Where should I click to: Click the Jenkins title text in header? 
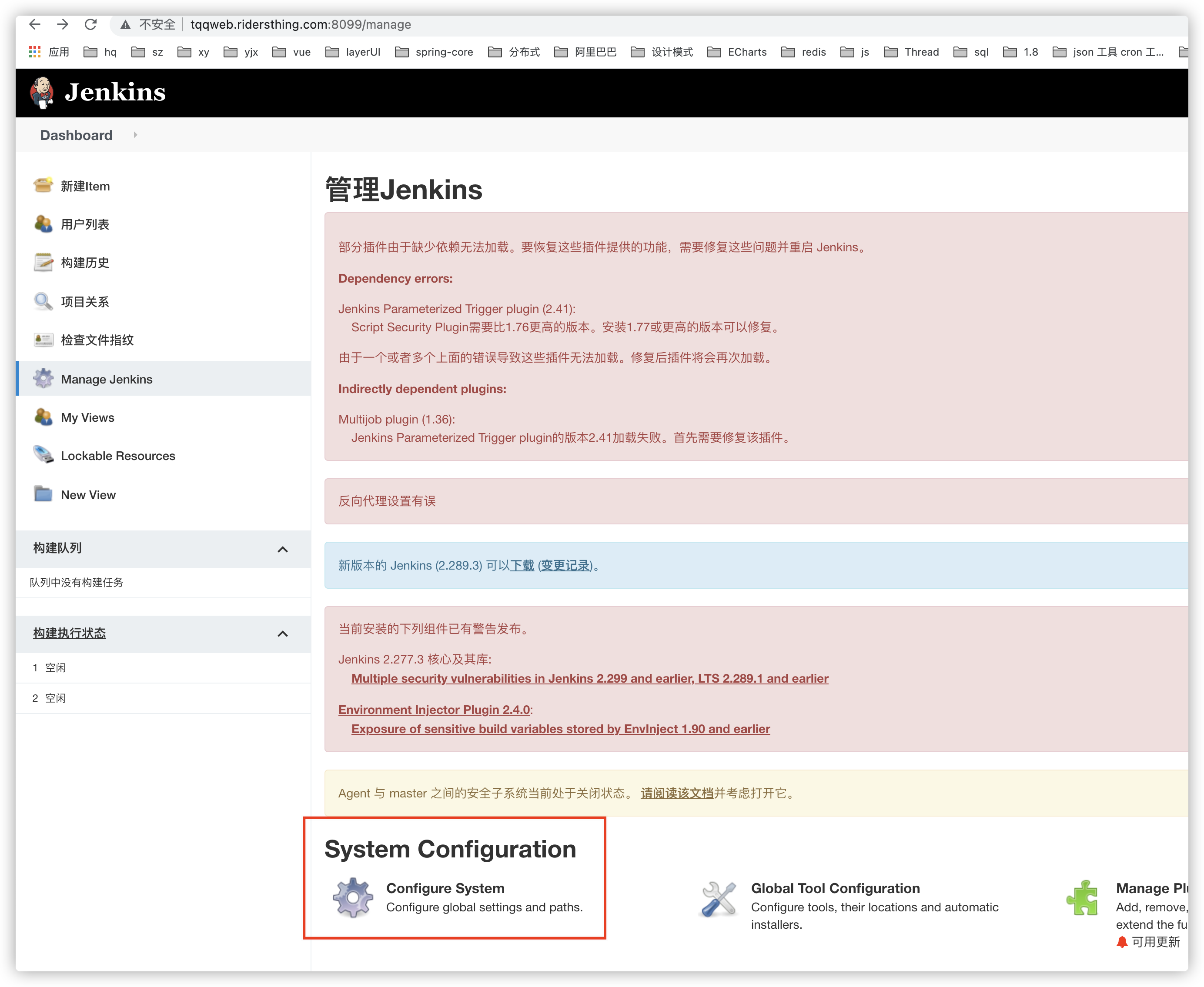tap(115, 92)
